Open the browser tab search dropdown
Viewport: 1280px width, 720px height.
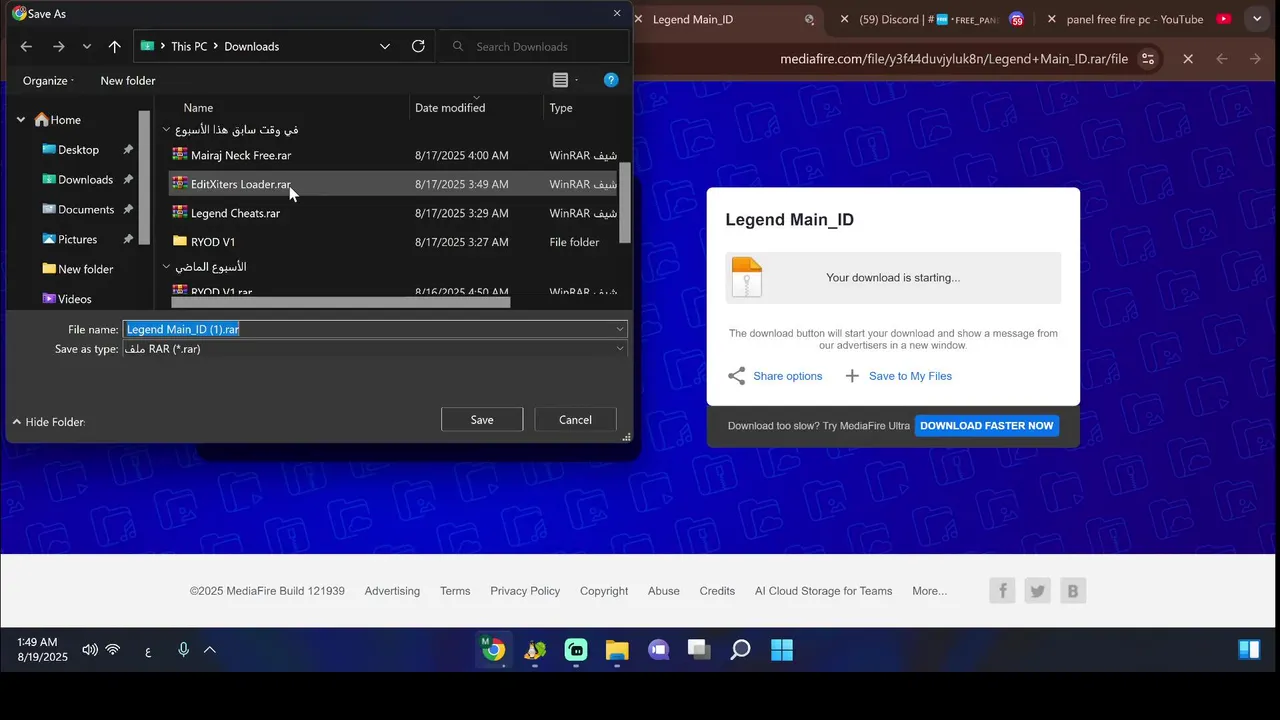(x=1257, y=19)
